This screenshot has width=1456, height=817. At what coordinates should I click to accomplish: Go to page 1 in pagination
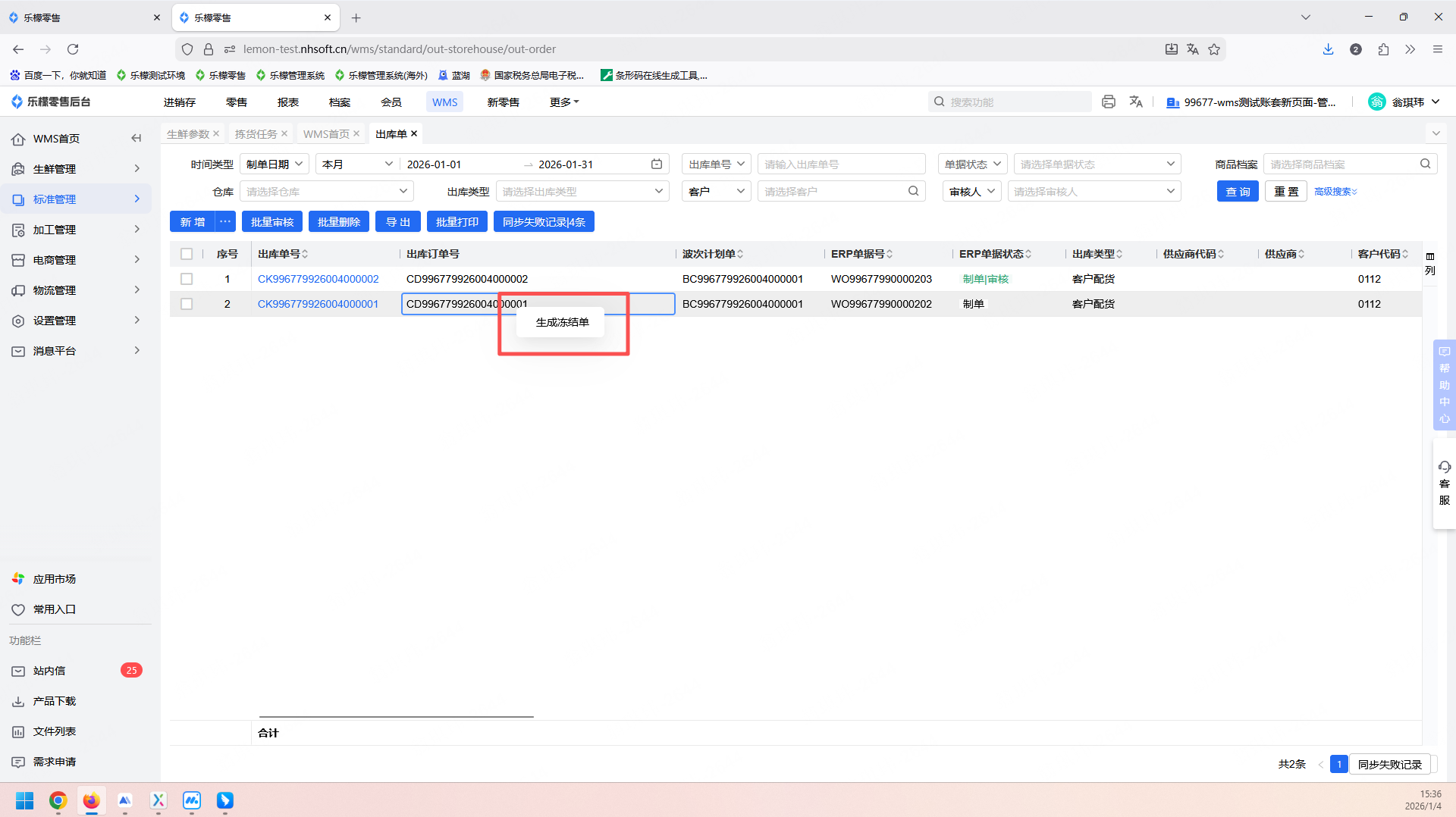[x=1339, y=764]
